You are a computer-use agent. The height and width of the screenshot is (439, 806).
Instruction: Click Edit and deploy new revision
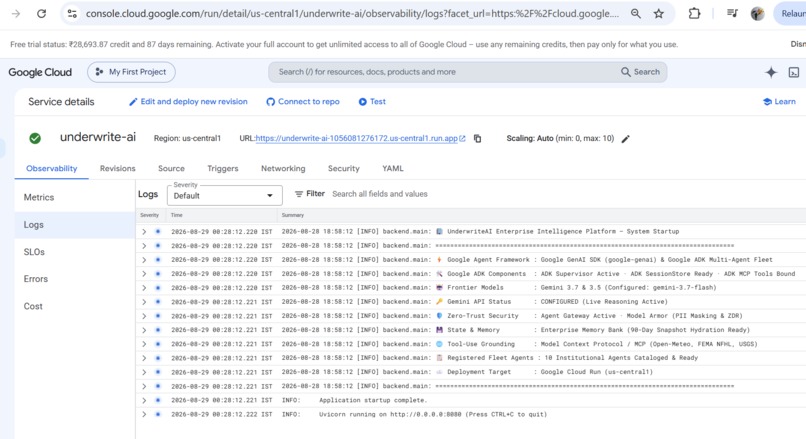click(x=188, y=102)
